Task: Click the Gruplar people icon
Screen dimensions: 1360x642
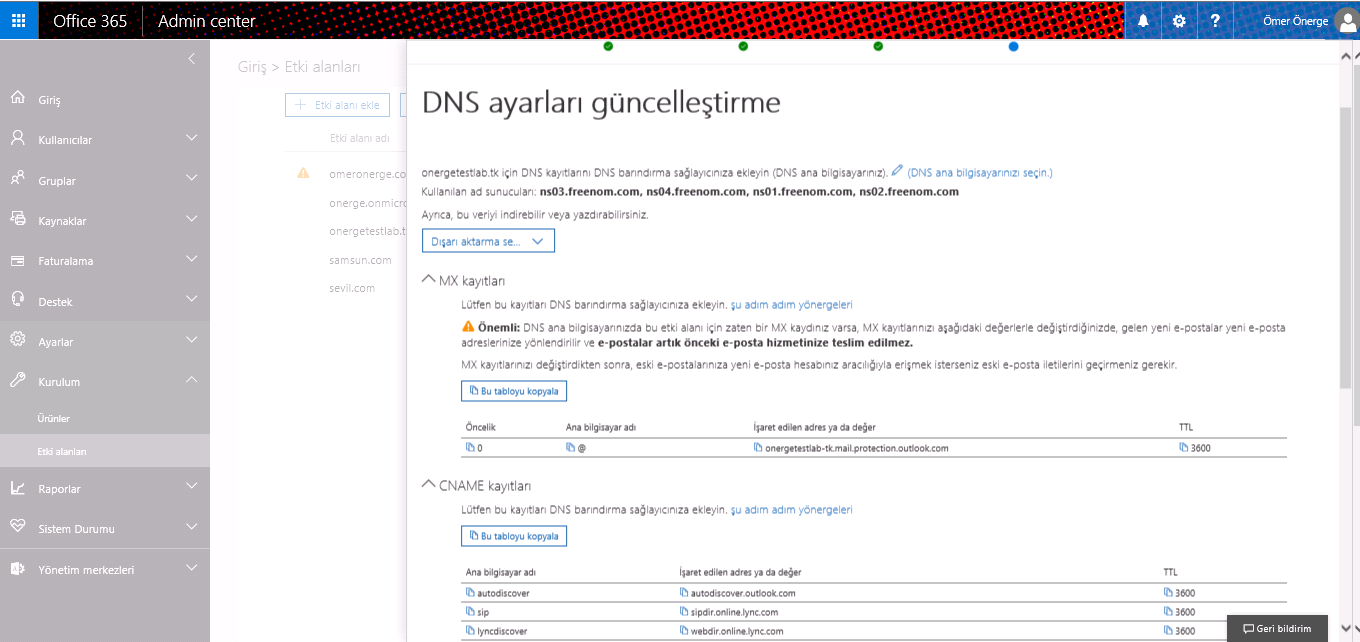Action: [x=17, y=179]
